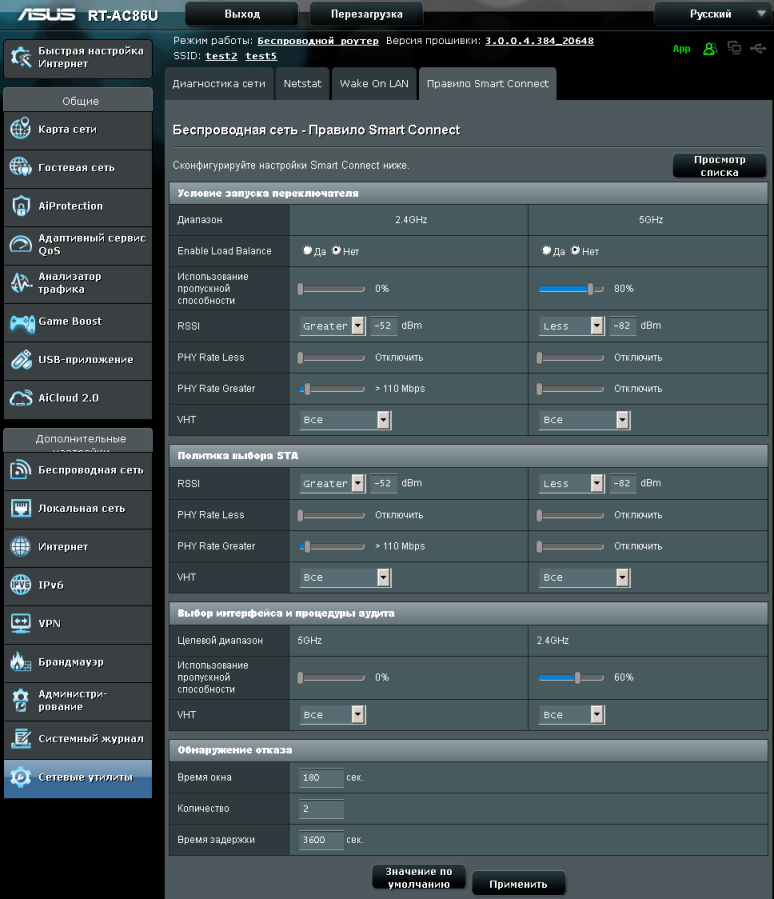Click the Internet globe icon
This screenshot has width=774, height=899.
pyautogui.click(x=21, y=546)
